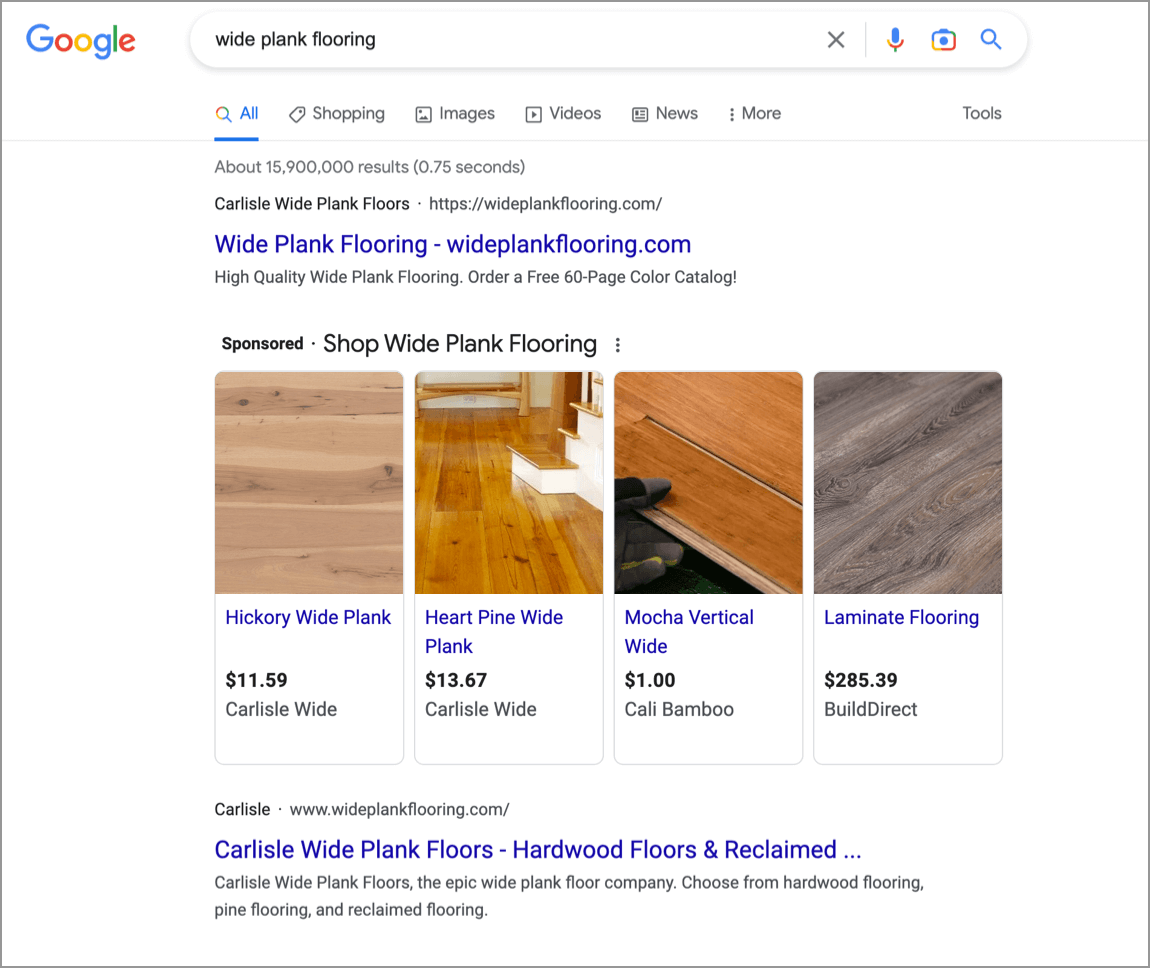Click the BuildDirect seller name
Screen dimensions: 1150x968
pos(871,710)
